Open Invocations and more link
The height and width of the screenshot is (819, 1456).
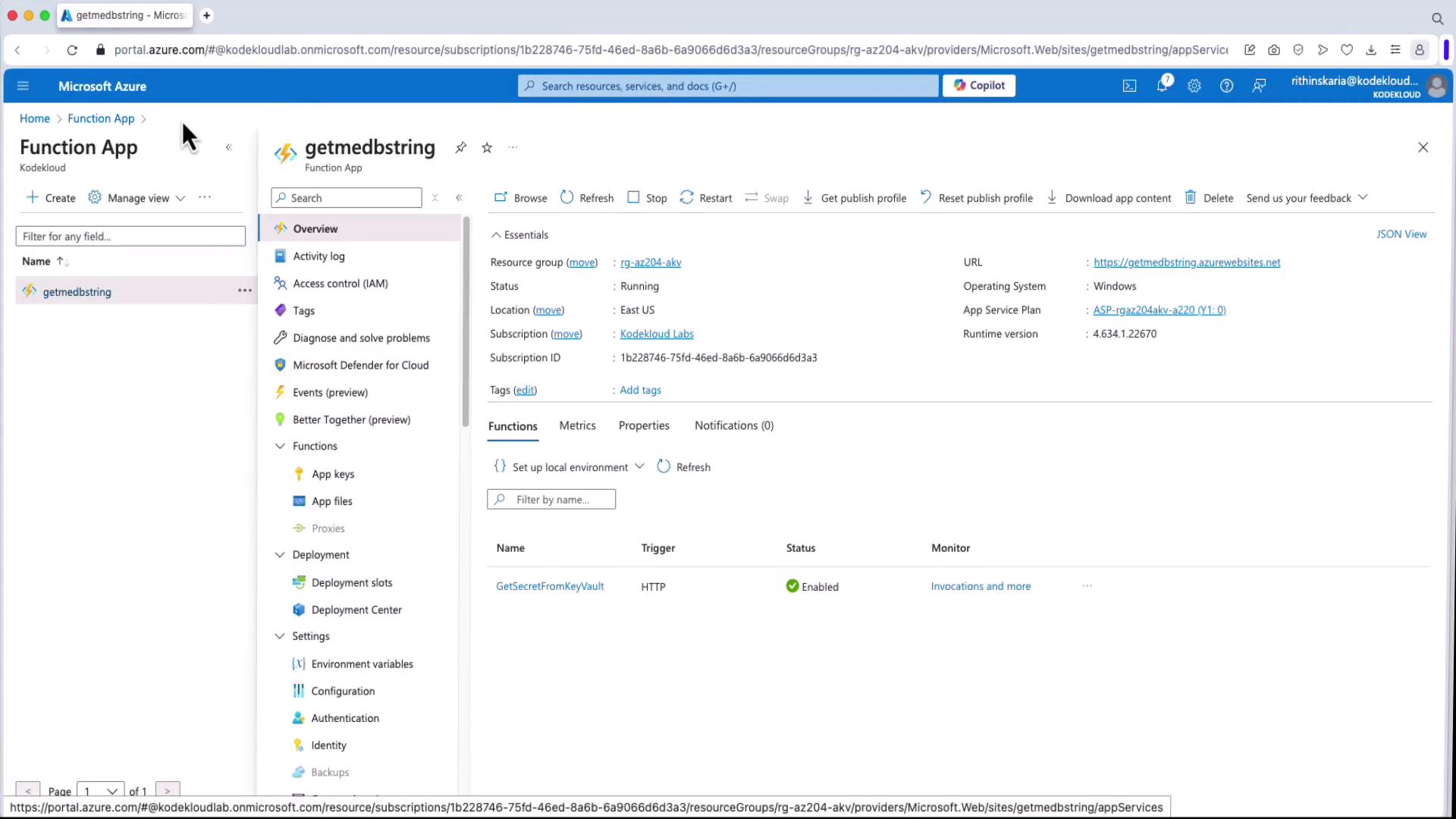(x=980, y=586)
